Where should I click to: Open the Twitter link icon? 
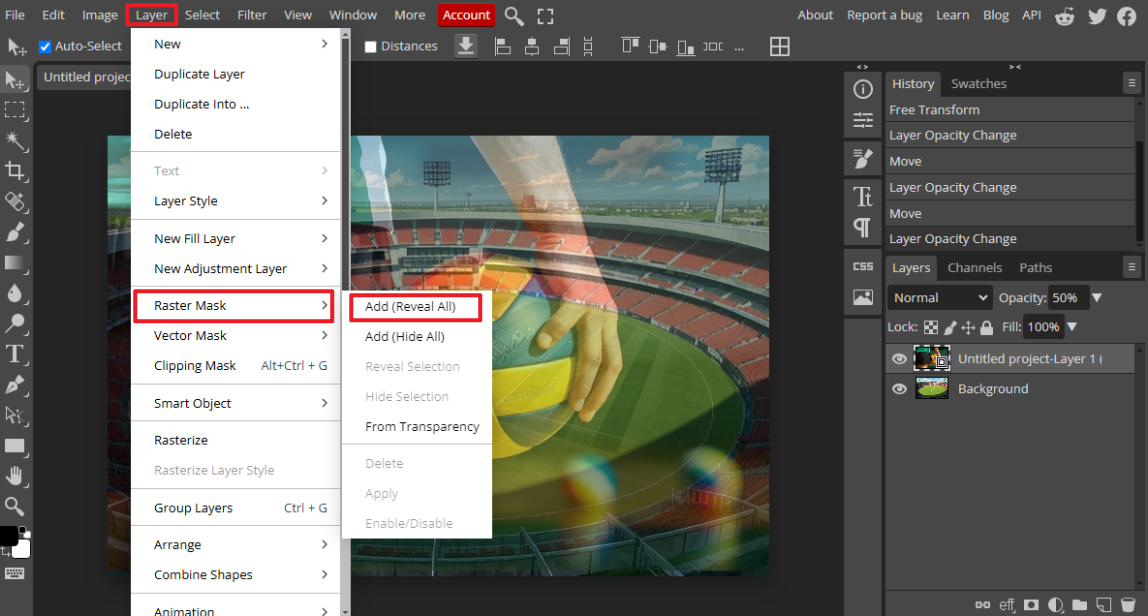click(x=1097, y=15)
